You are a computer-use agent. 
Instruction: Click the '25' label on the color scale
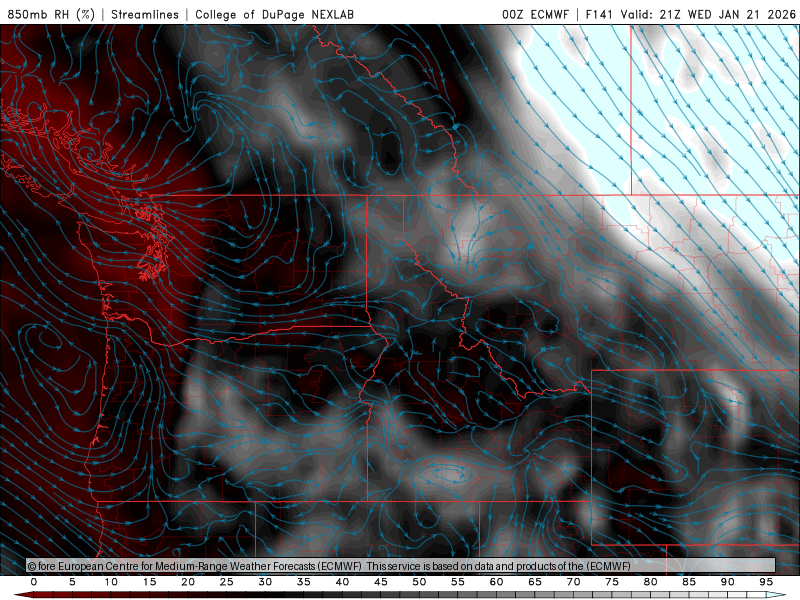(x=227, y=582)
